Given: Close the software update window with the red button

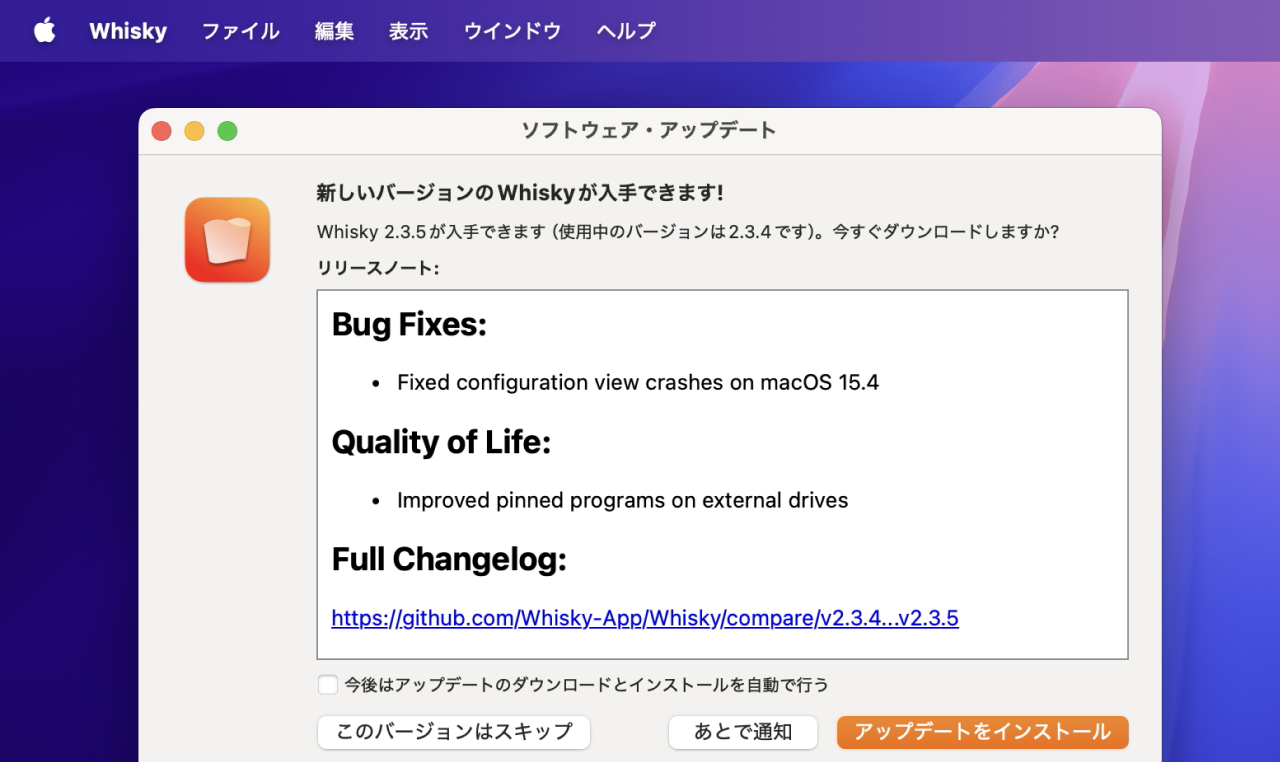Looking at the screenshot, I should pos(162,131).
